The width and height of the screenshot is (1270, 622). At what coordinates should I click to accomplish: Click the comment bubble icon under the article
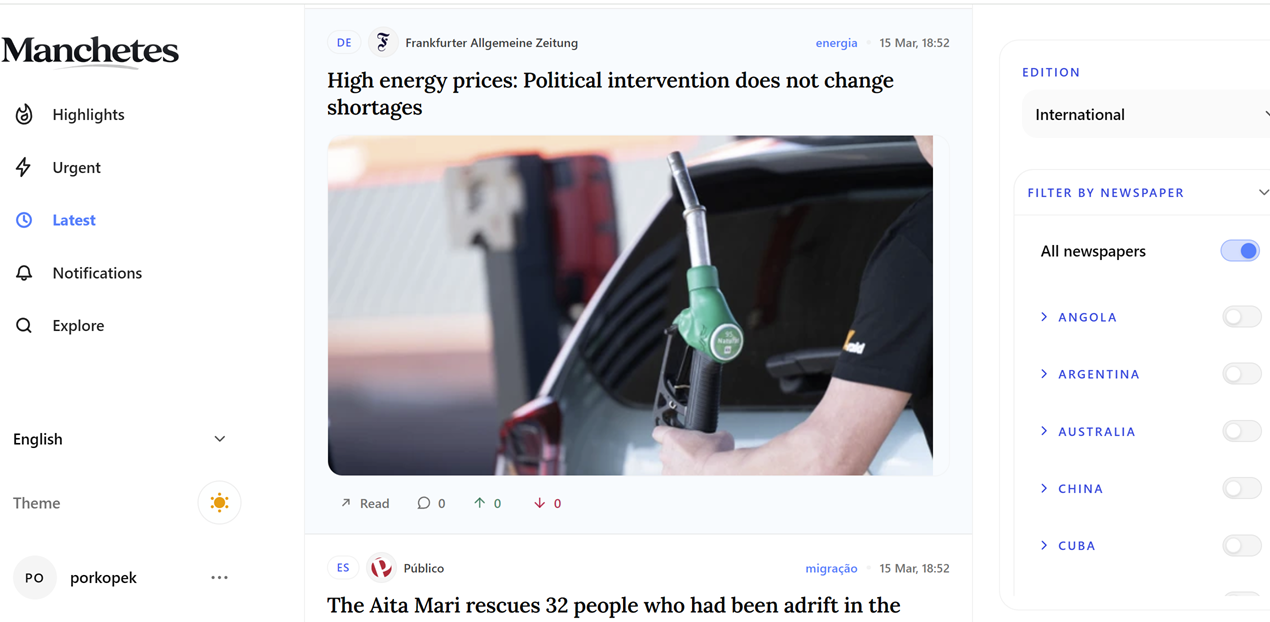click(x=424, y=503)
